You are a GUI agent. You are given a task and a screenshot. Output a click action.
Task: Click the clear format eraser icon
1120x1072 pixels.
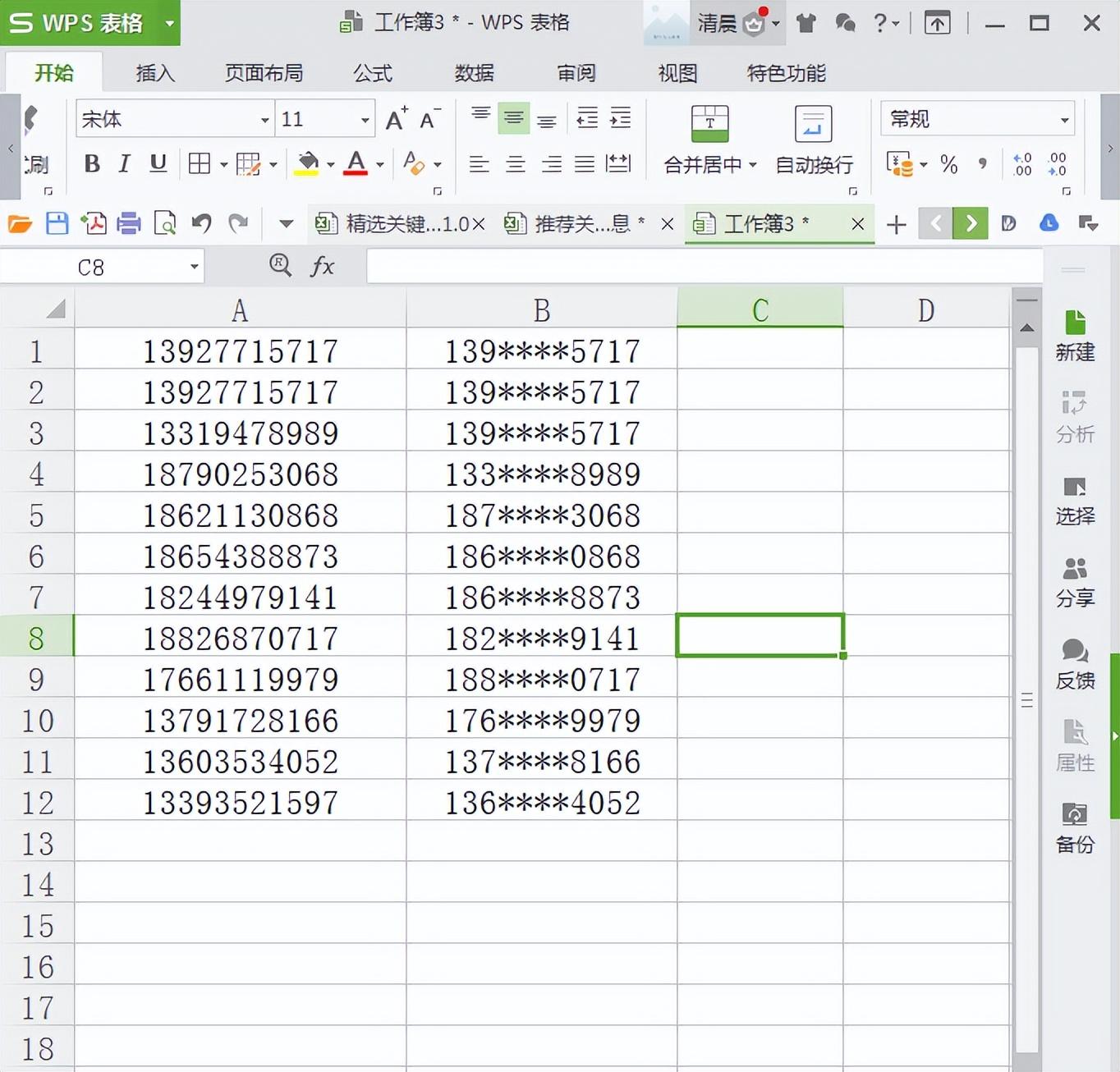click(414, 163)
